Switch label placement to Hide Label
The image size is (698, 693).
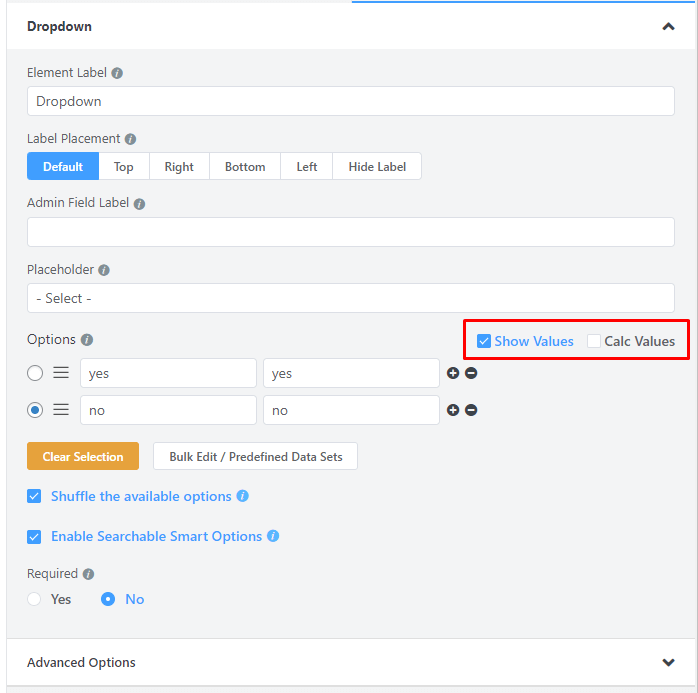[377, 166]
